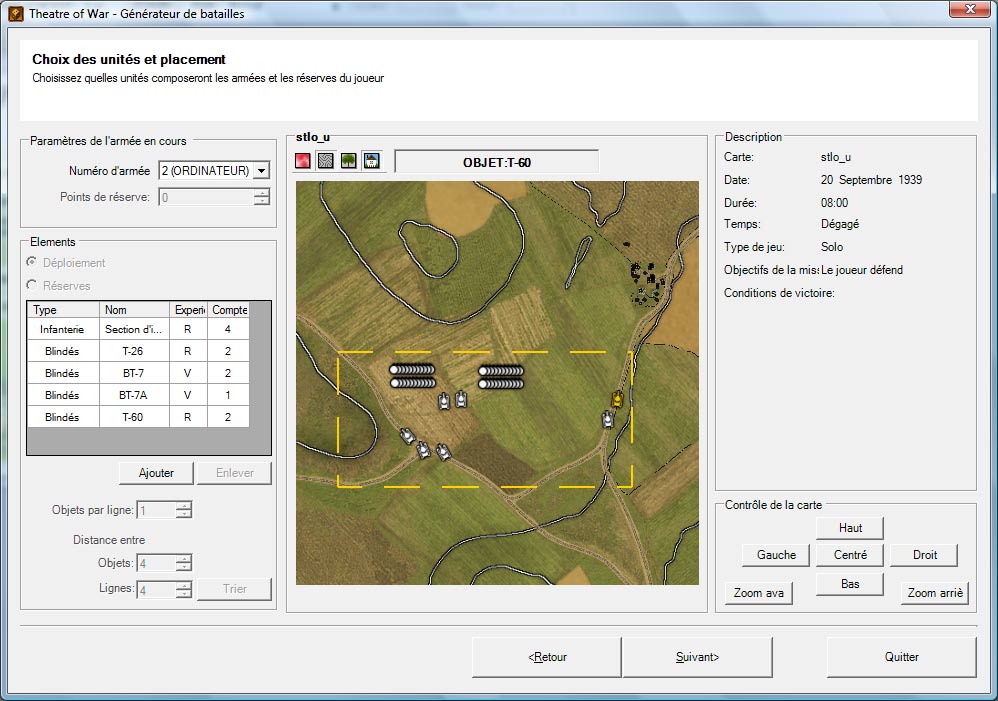The width and height of the screenshot is (998, 701).
Task: Click the Type column header
Action: [63, 310]
